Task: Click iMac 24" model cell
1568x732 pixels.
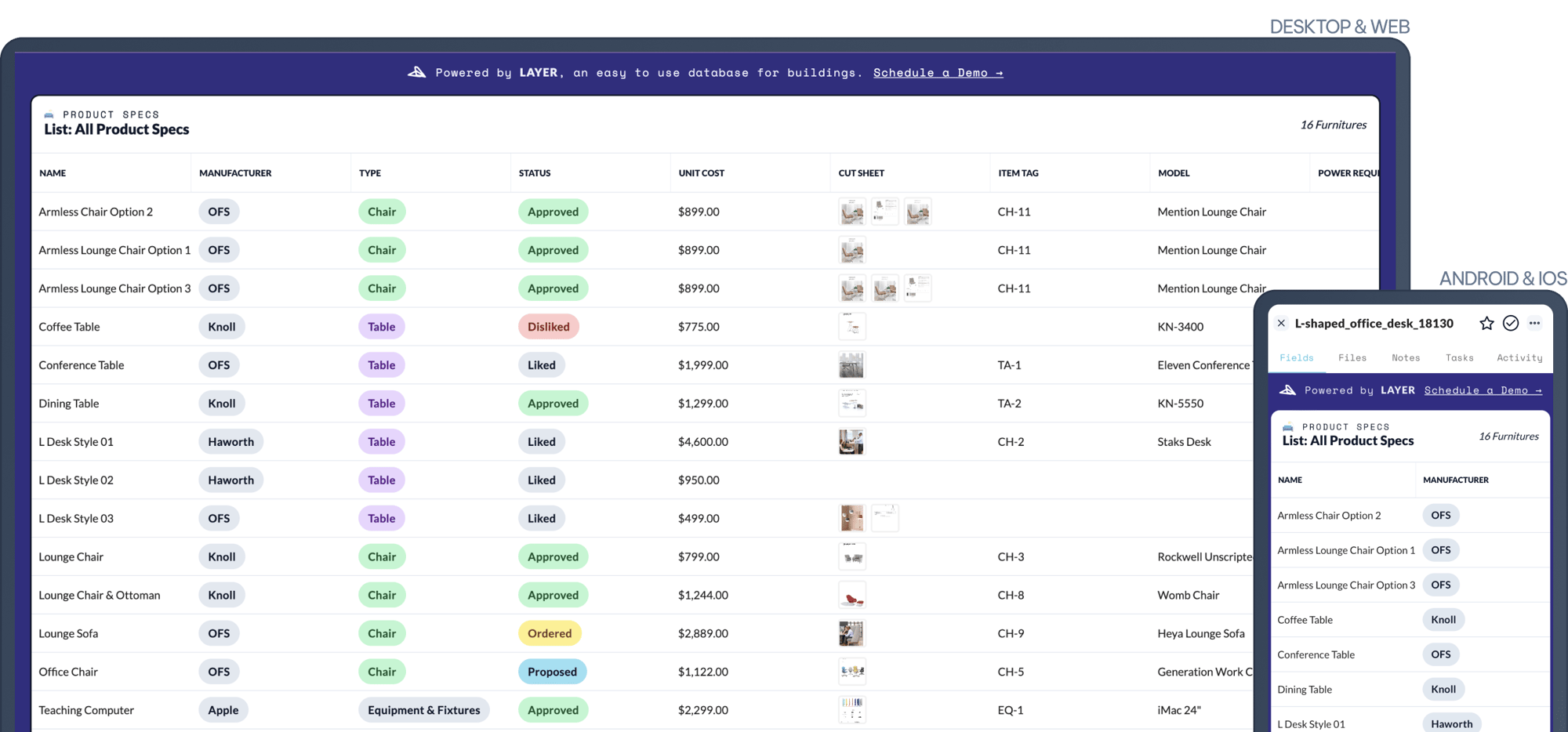Action: pyautogui.click(x=1179, y=710)
